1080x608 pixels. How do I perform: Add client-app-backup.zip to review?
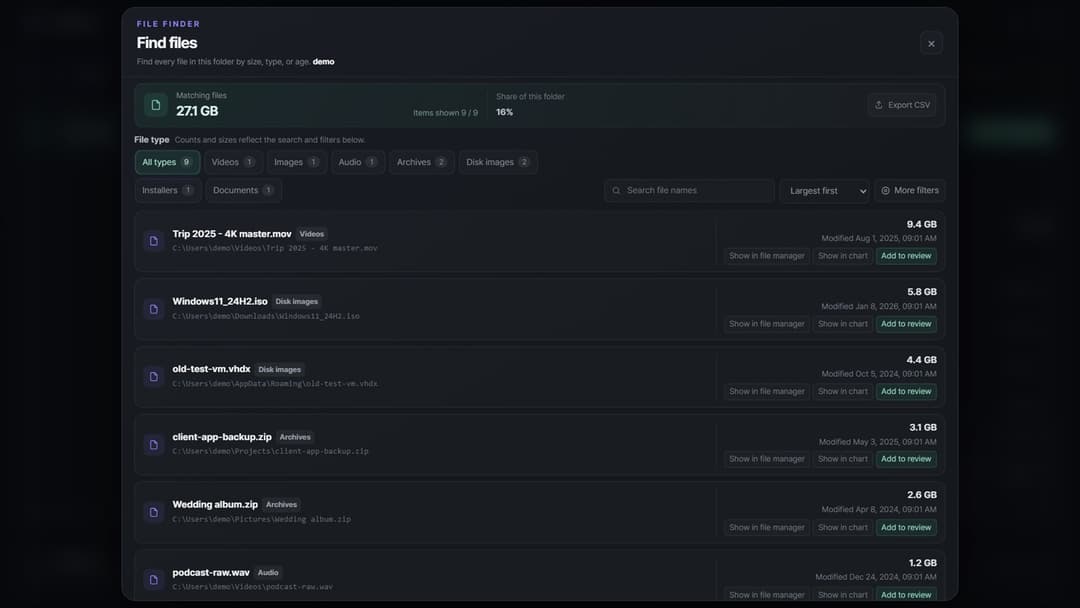906,459
